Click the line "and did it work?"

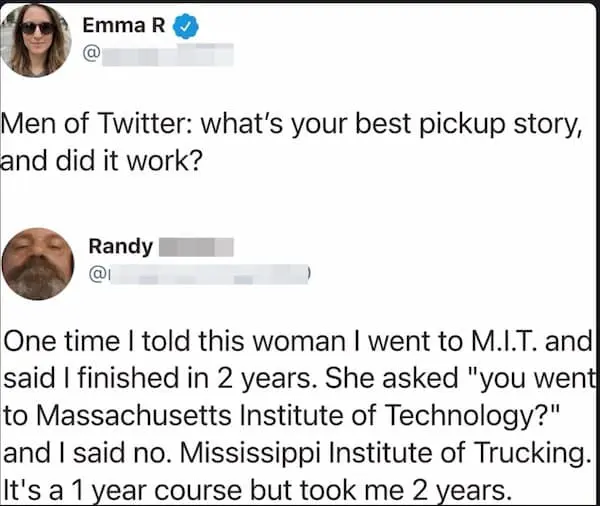(x=102, y=160)
